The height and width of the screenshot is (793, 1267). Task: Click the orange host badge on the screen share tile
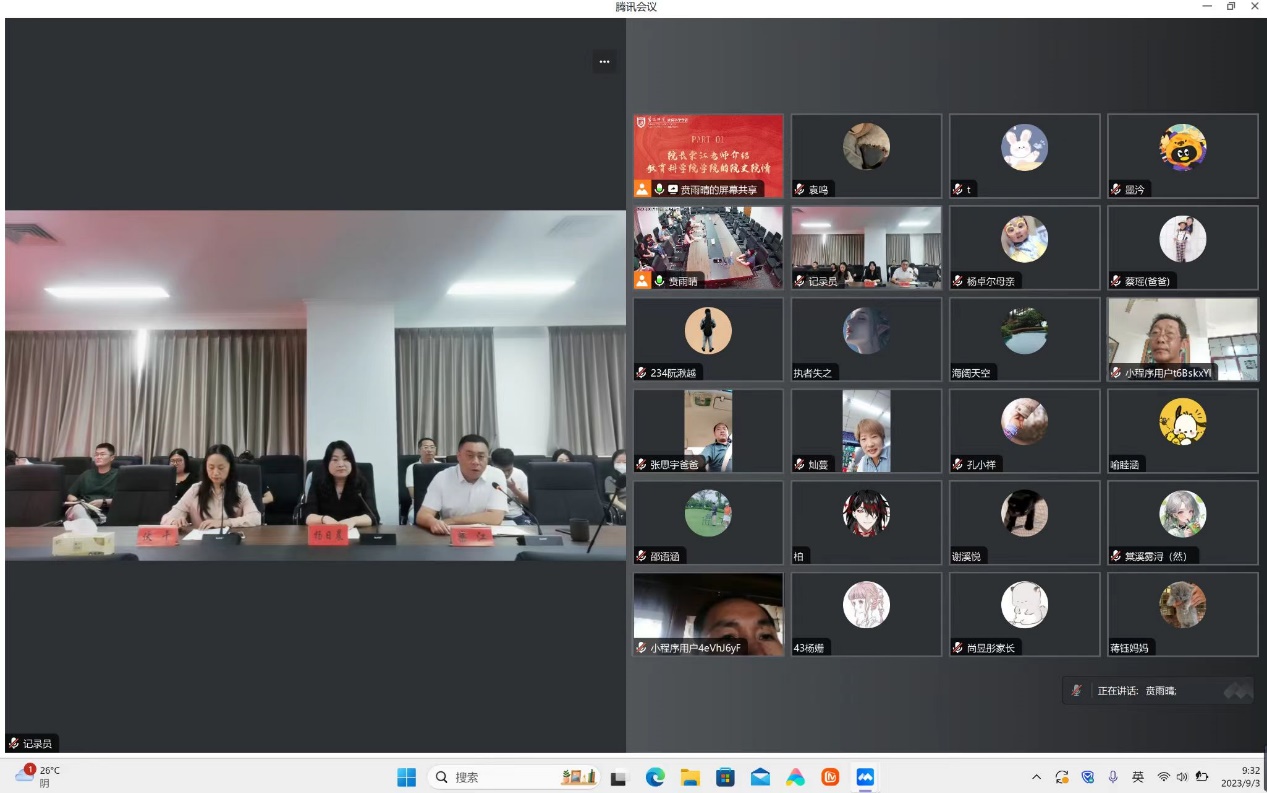point(642,189)
